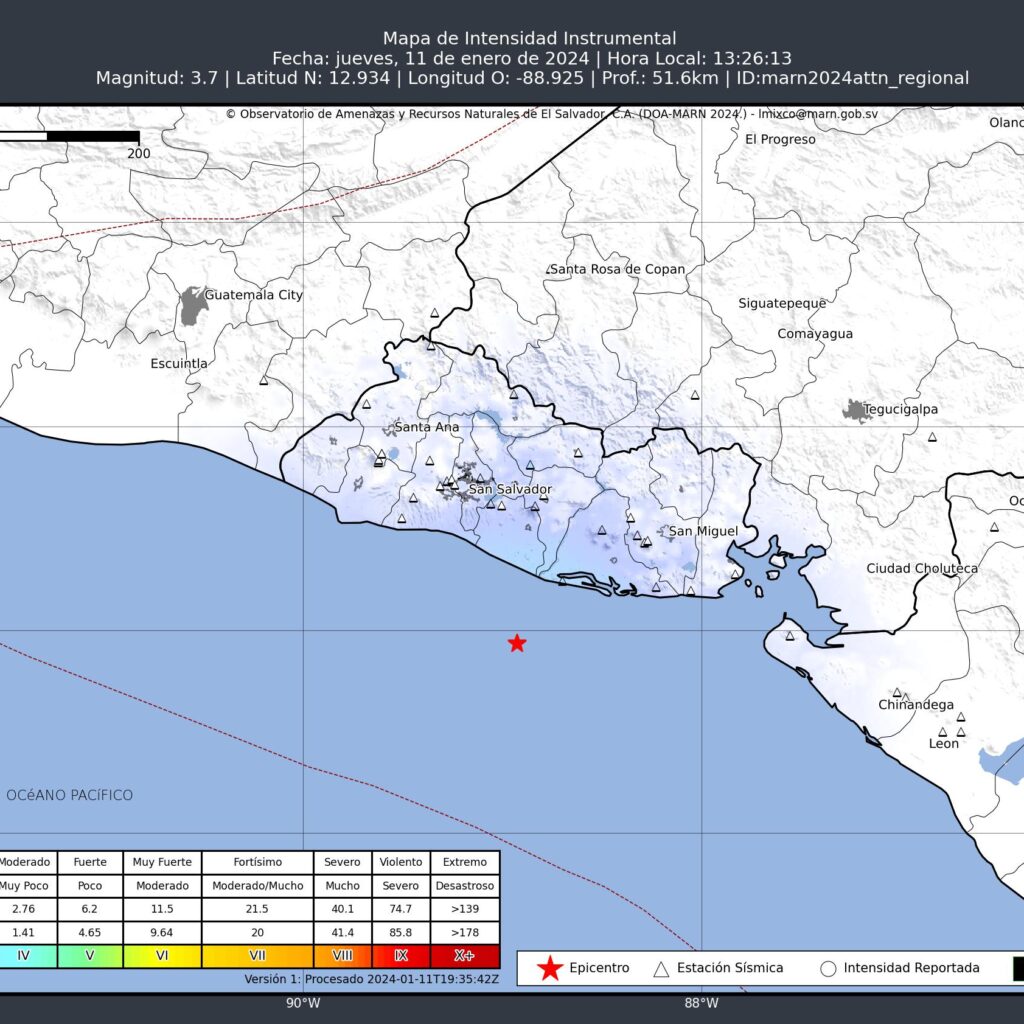Click the seismic station triangle near Chinandega
Image resolution: width=1024 pixels, height=1024 pixels.
tap(897, 693)
